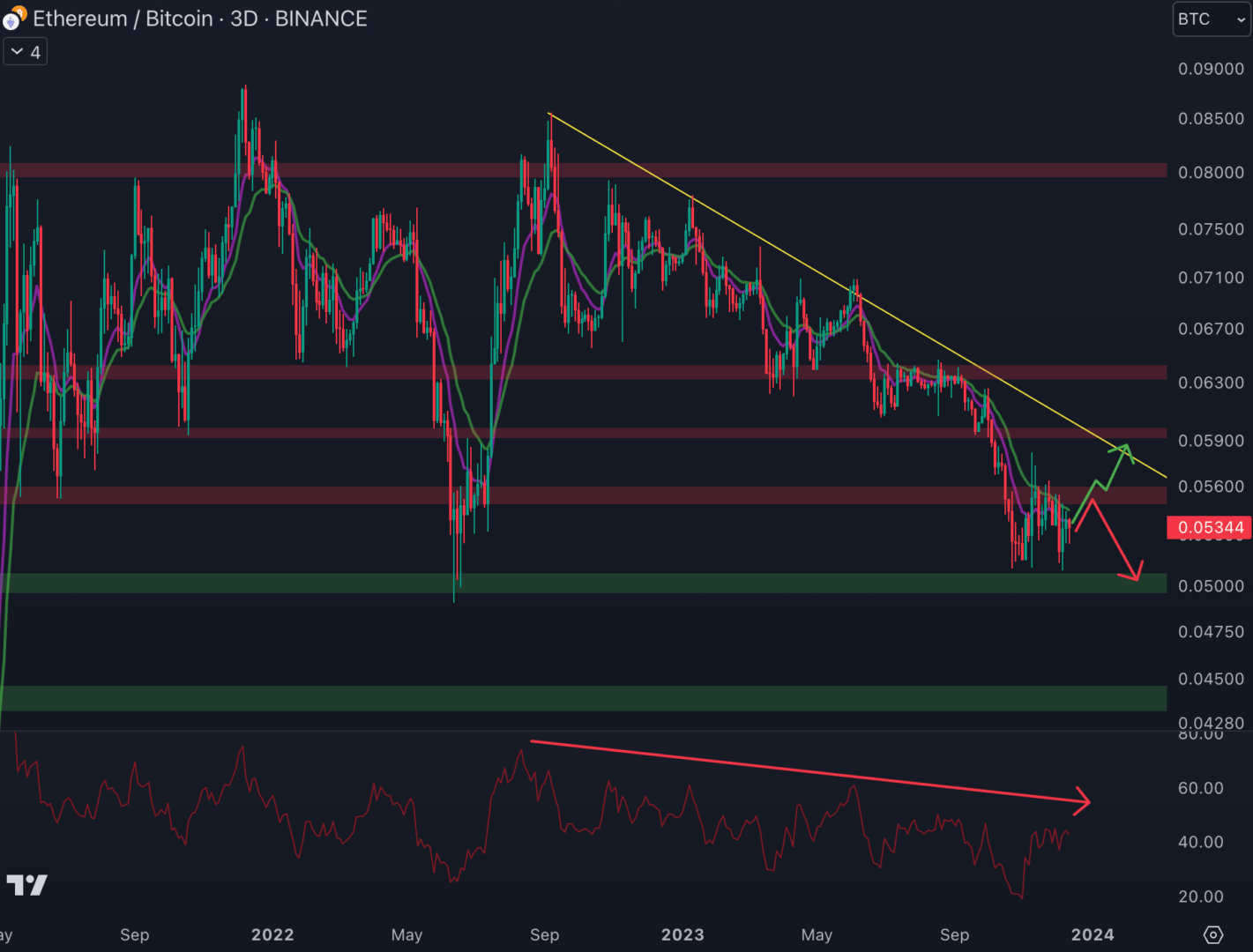Image resolution: width=1253 pixels, height=952 pixels.
Task: Expand the collapsed indicators legend showing 4
Action: pyautogui.click(x=26, y=52)
